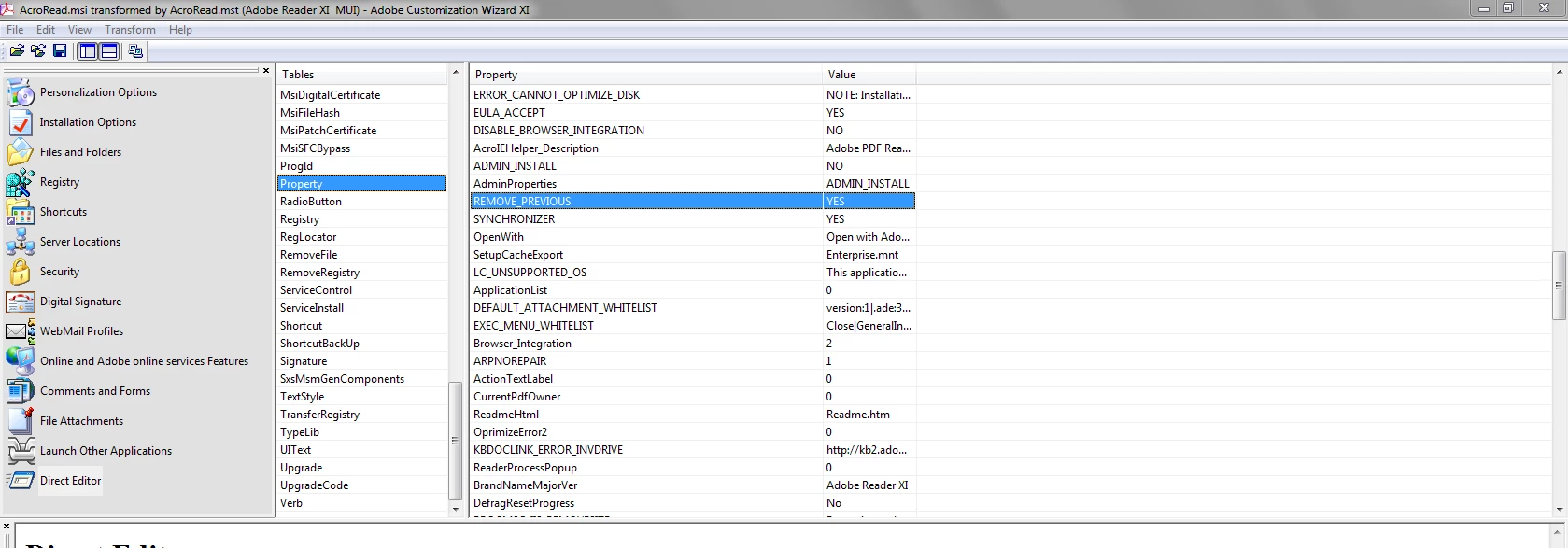Open the Edit menu
Image resolution: width=1568 pixels, height=548 pixels.
tap(46, 30)
